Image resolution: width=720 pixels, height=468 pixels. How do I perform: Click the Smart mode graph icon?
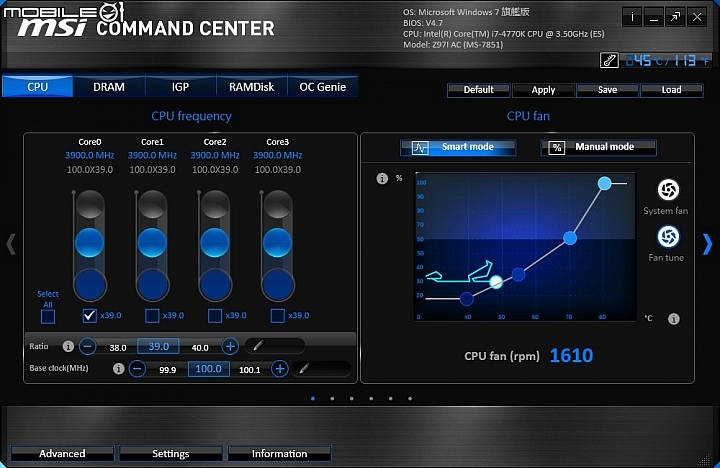coord(420,148)
